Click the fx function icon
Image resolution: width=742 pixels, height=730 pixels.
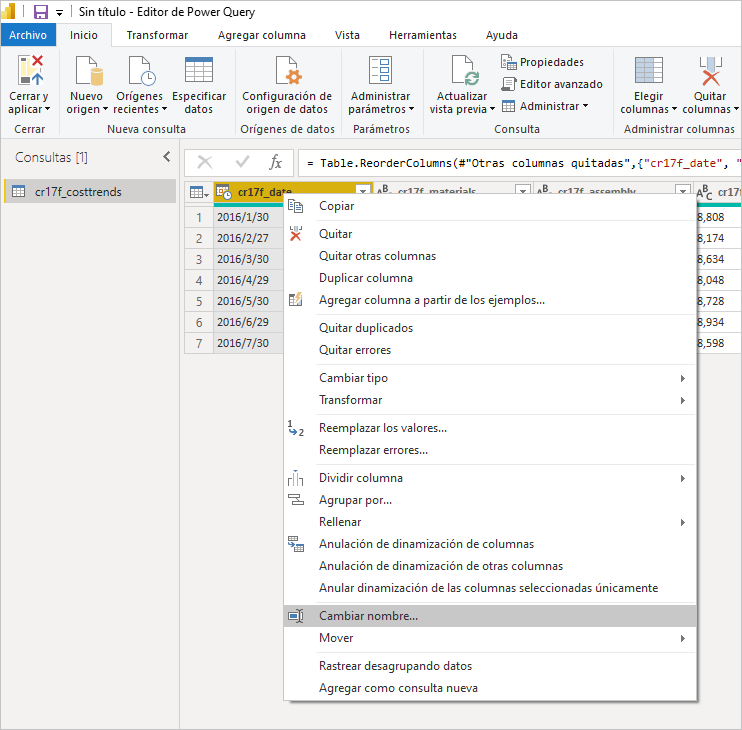(275, 163)
